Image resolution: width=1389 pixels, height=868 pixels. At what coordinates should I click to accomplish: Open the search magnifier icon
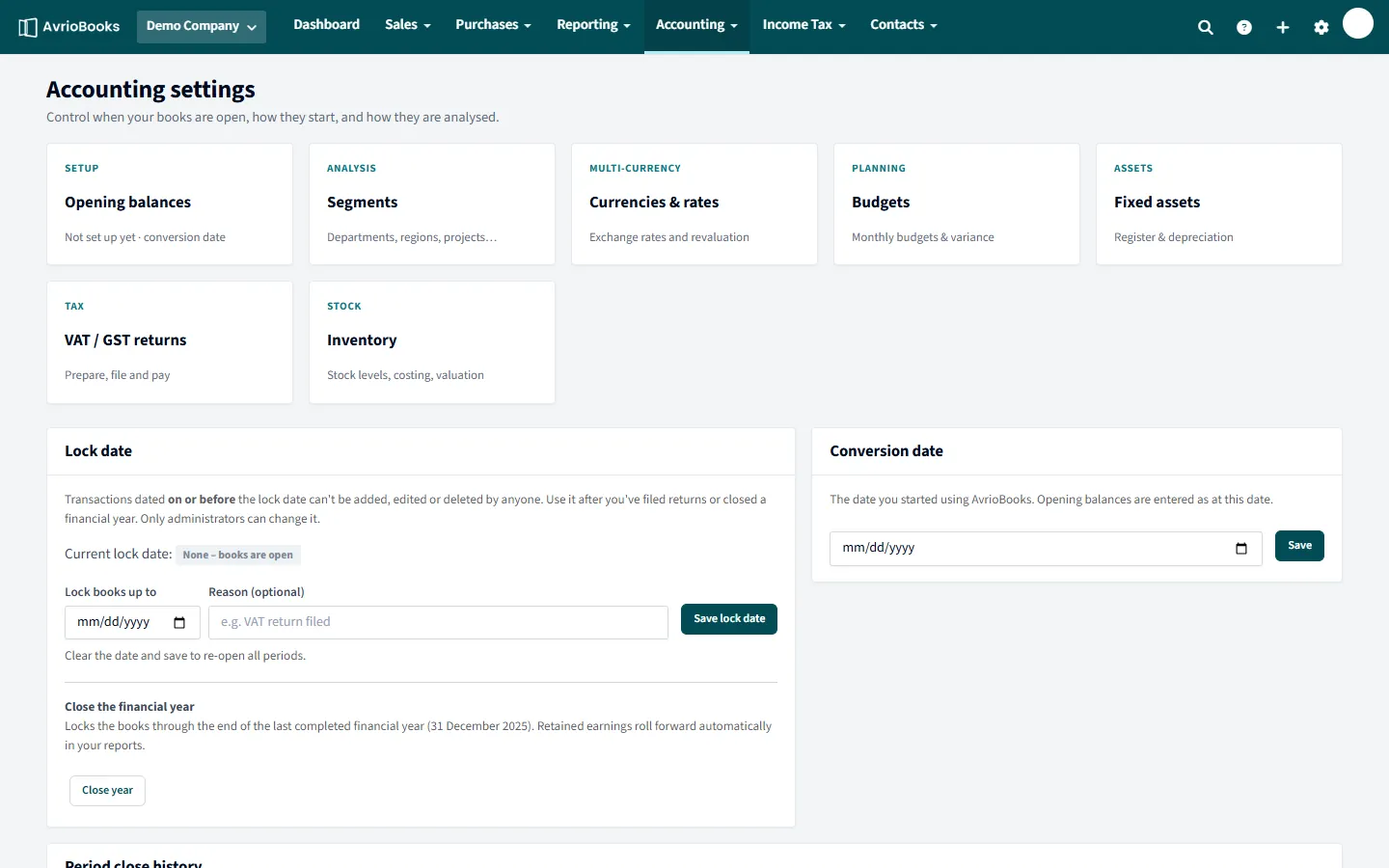point(1206,27)
